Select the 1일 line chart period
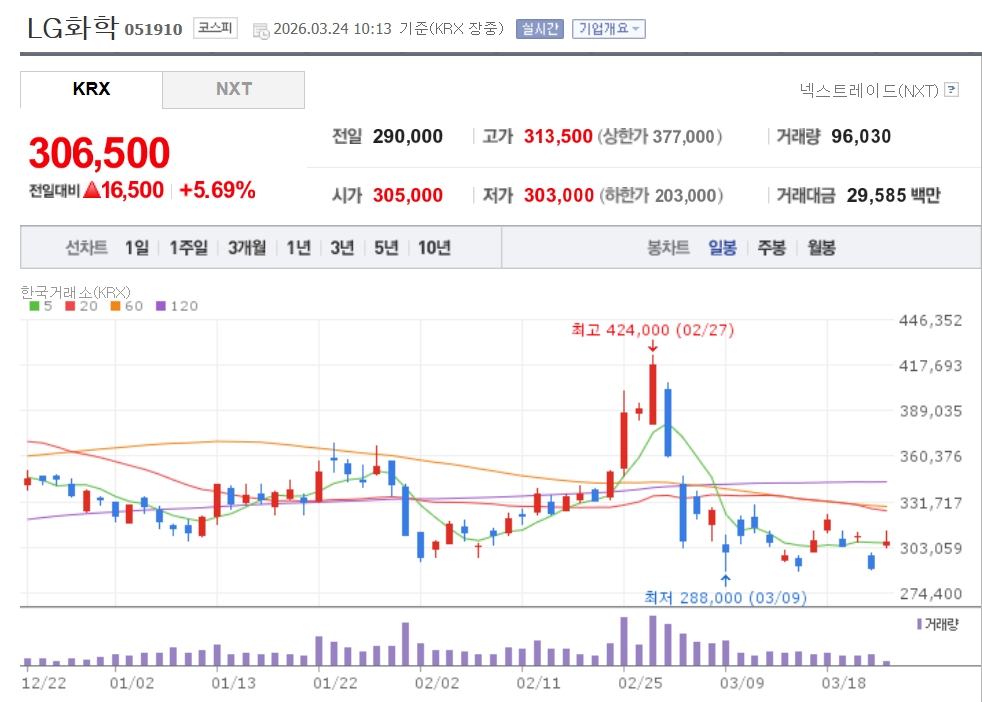This screenshot has height=702, width=982. tap(137, 248)
